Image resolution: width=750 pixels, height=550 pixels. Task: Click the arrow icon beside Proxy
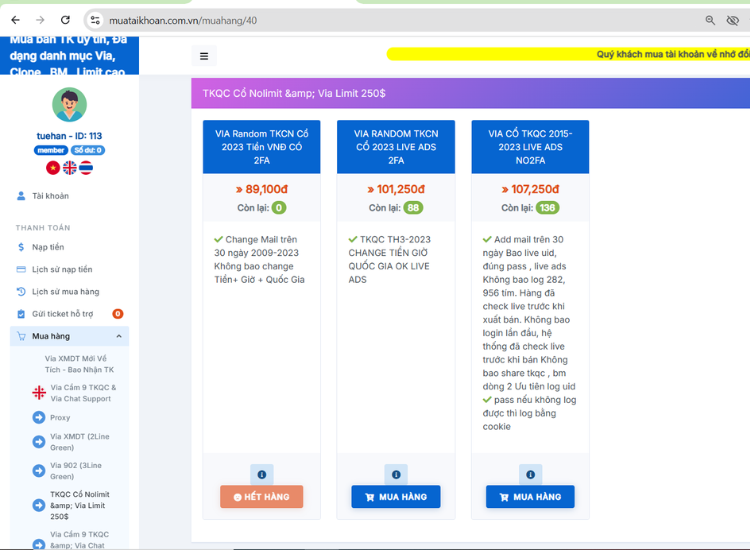(x=39, y=418)
